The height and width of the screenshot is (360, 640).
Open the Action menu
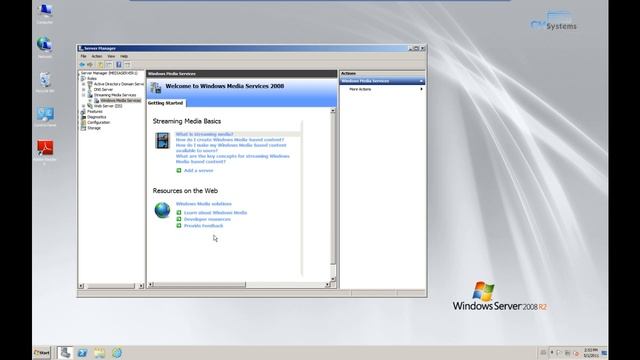[x=97, y=56]
